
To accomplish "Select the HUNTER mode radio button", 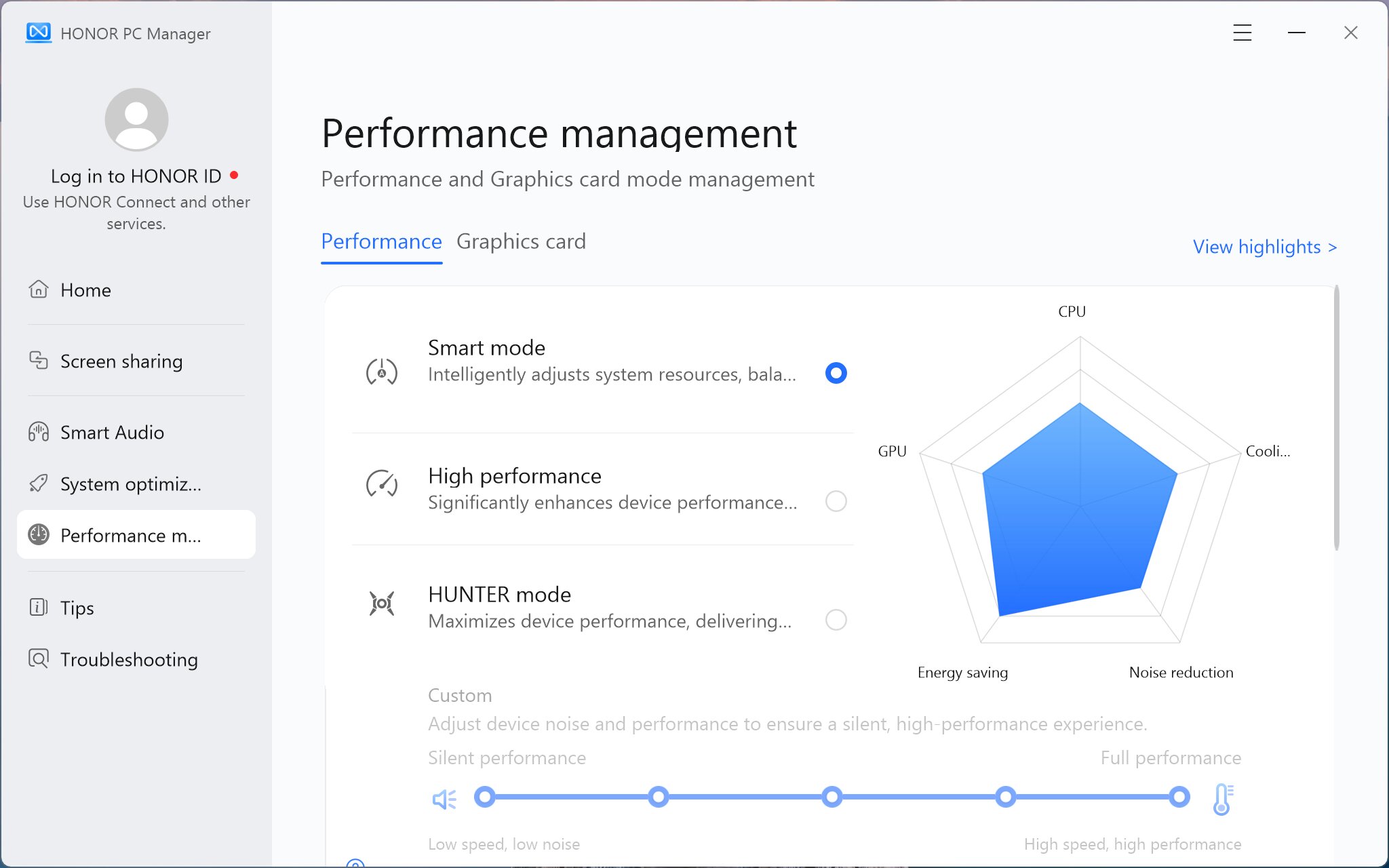I will 836,620.
